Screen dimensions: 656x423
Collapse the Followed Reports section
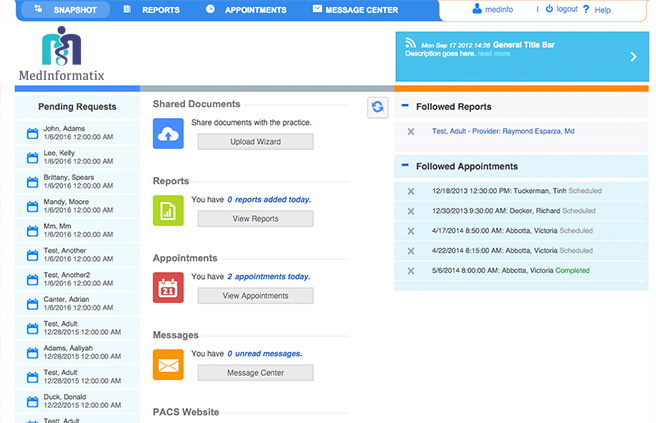click(x=405, y=106)
